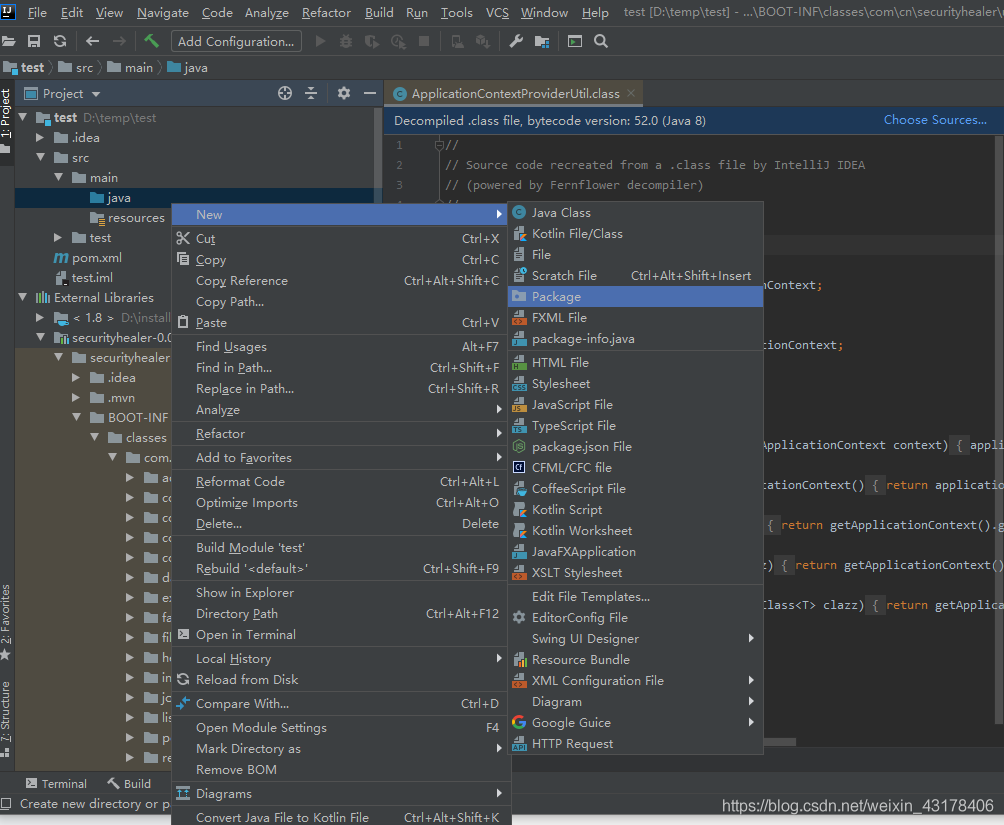Click Cut in the context menu
Viewport: 1004px width, 825px height.
339,238
